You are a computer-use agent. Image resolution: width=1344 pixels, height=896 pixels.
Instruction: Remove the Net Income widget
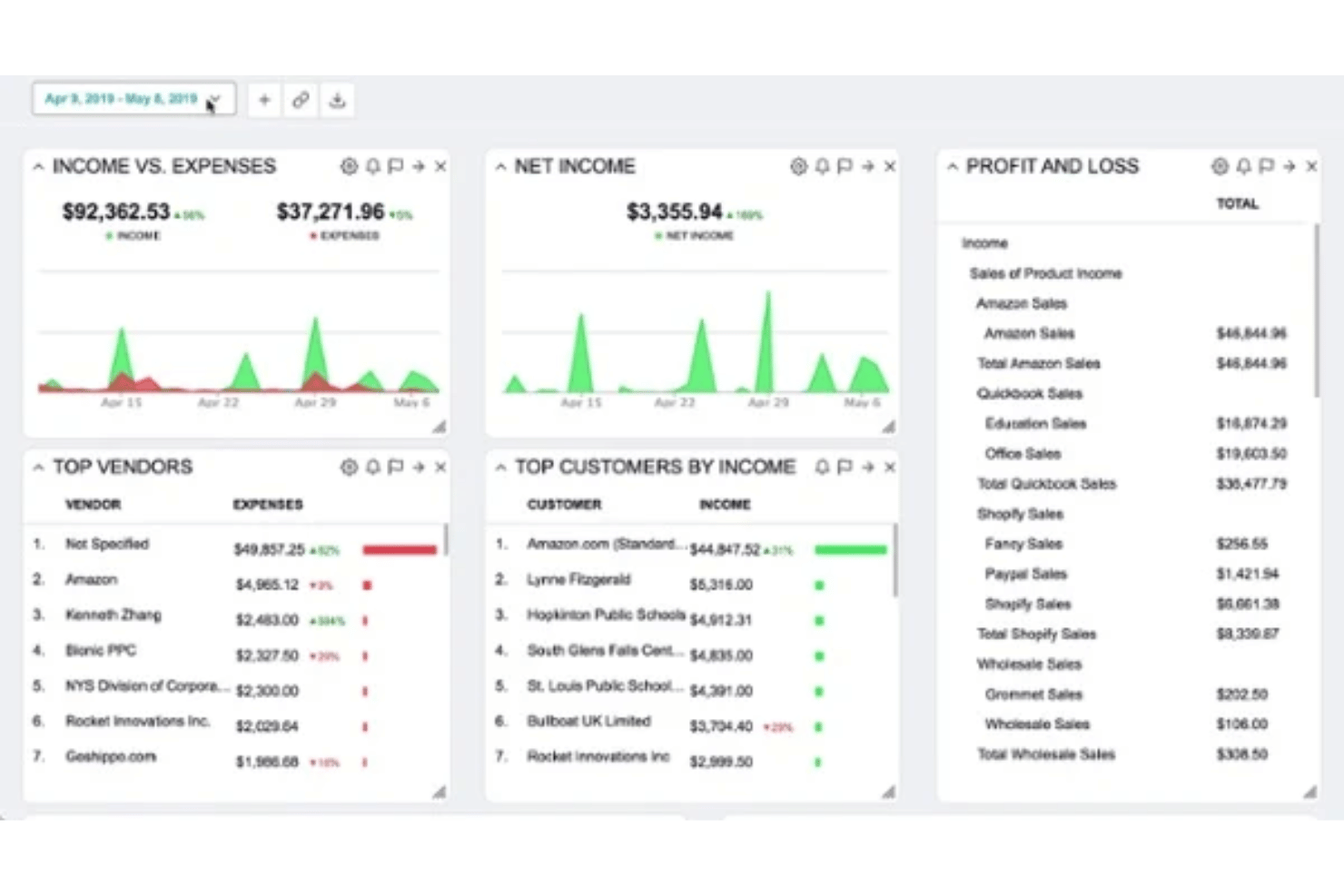coord(890,166)
